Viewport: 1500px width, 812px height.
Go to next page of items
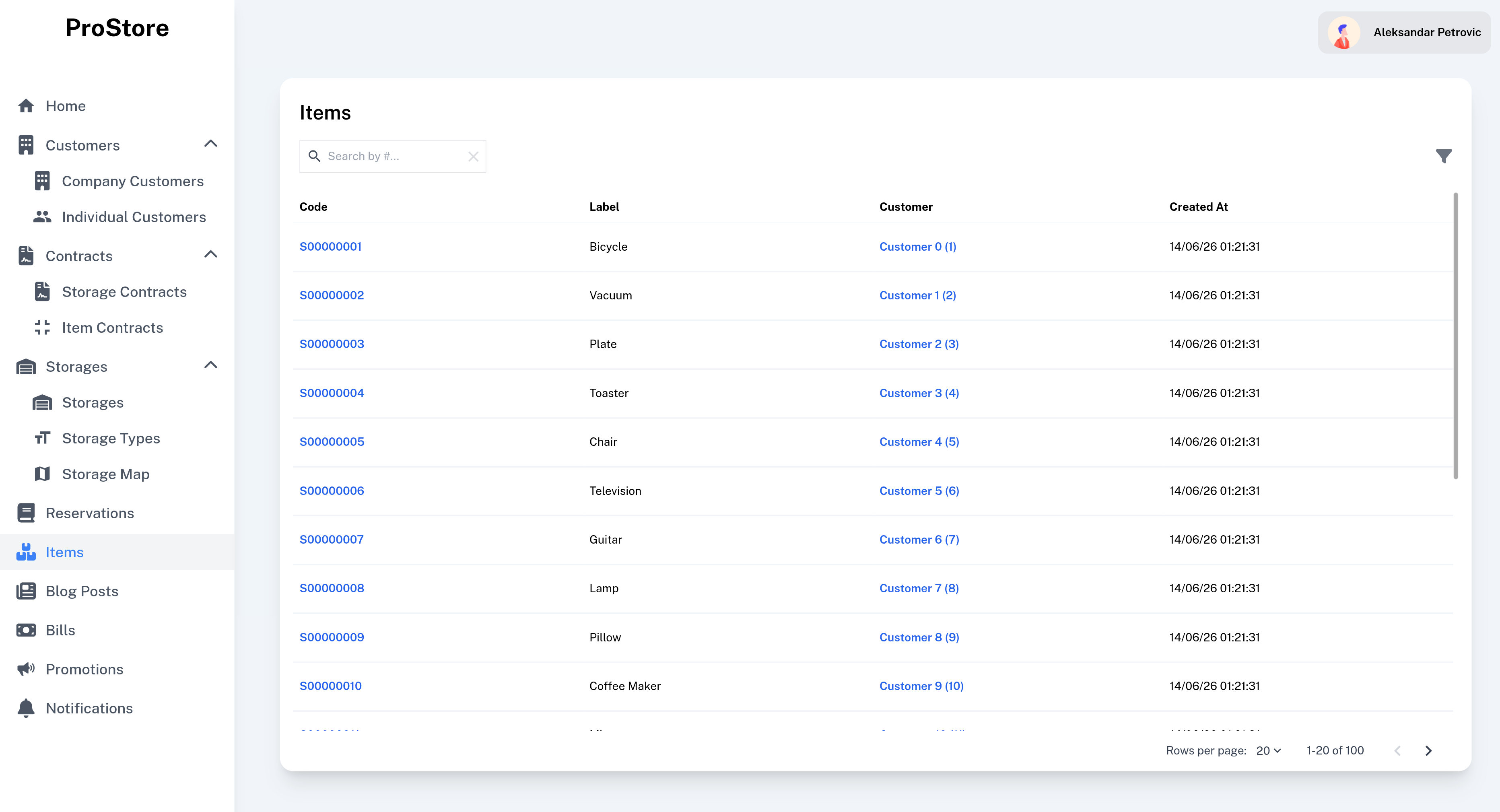(1428, 751)
